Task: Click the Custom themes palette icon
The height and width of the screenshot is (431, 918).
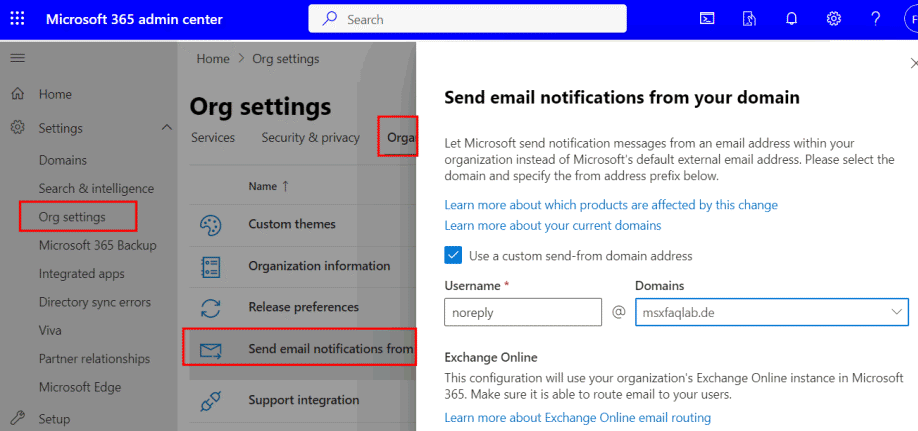Action: coord(210,224)
